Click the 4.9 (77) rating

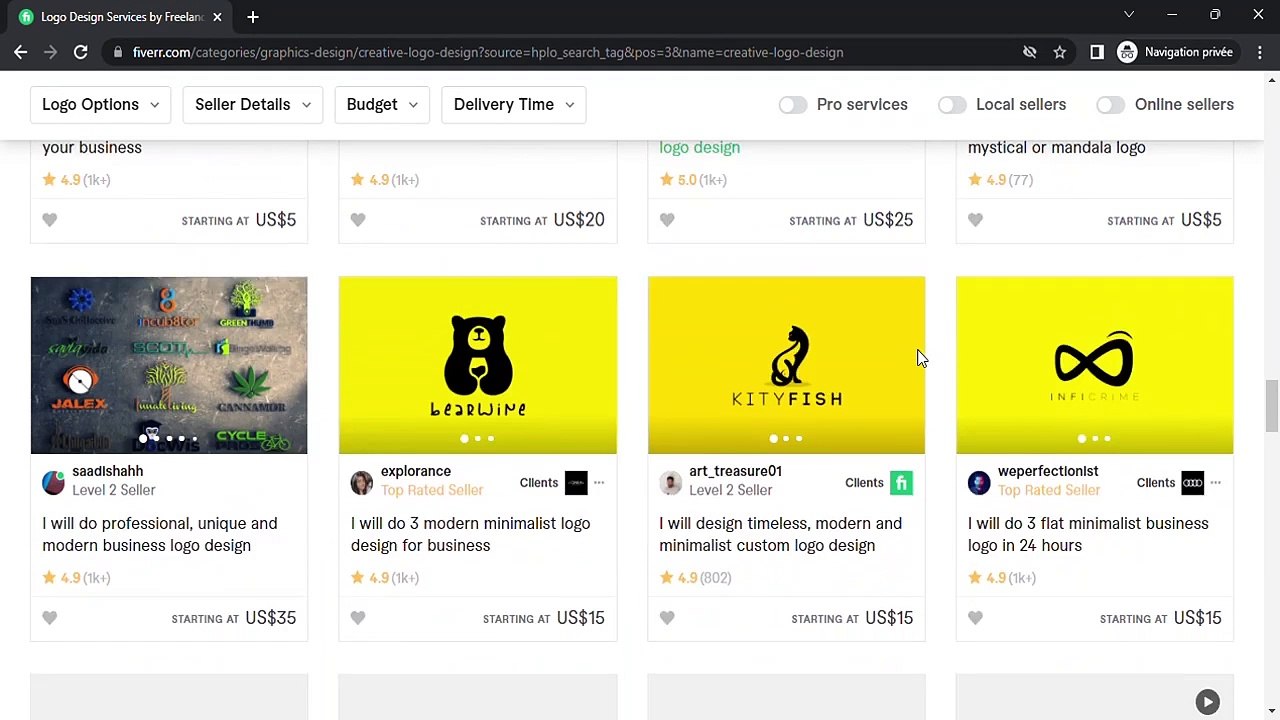pos(1000,180)
